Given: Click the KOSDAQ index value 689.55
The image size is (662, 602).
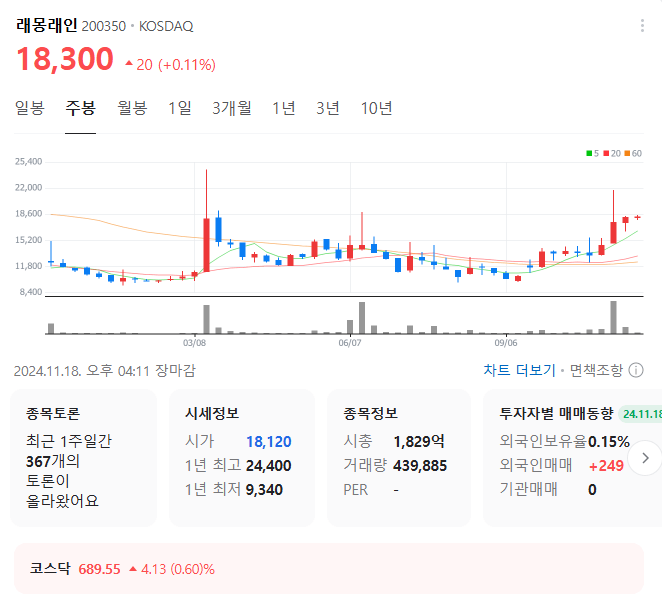Looking at the screenshot, I should 99,569.
